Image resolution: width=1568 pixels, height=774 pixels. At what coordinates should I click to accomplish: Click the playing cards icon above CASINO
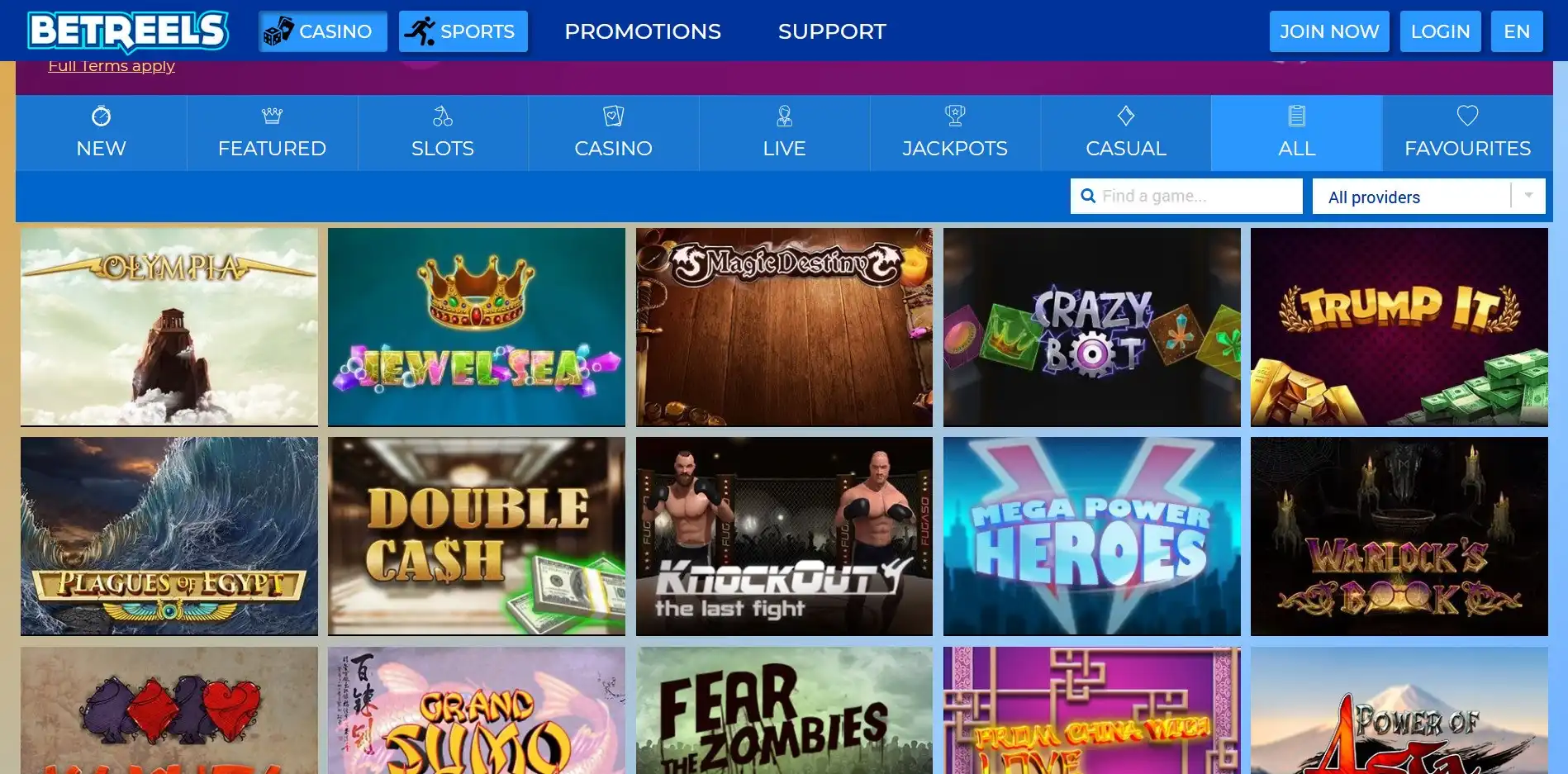point(613,116)
